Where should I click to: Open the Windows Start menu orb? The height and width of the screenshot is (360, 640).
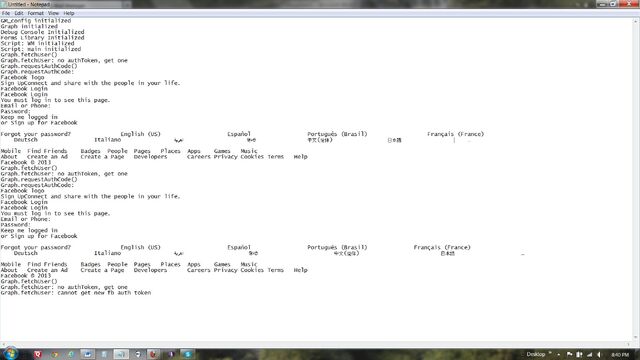click(10, 353)
